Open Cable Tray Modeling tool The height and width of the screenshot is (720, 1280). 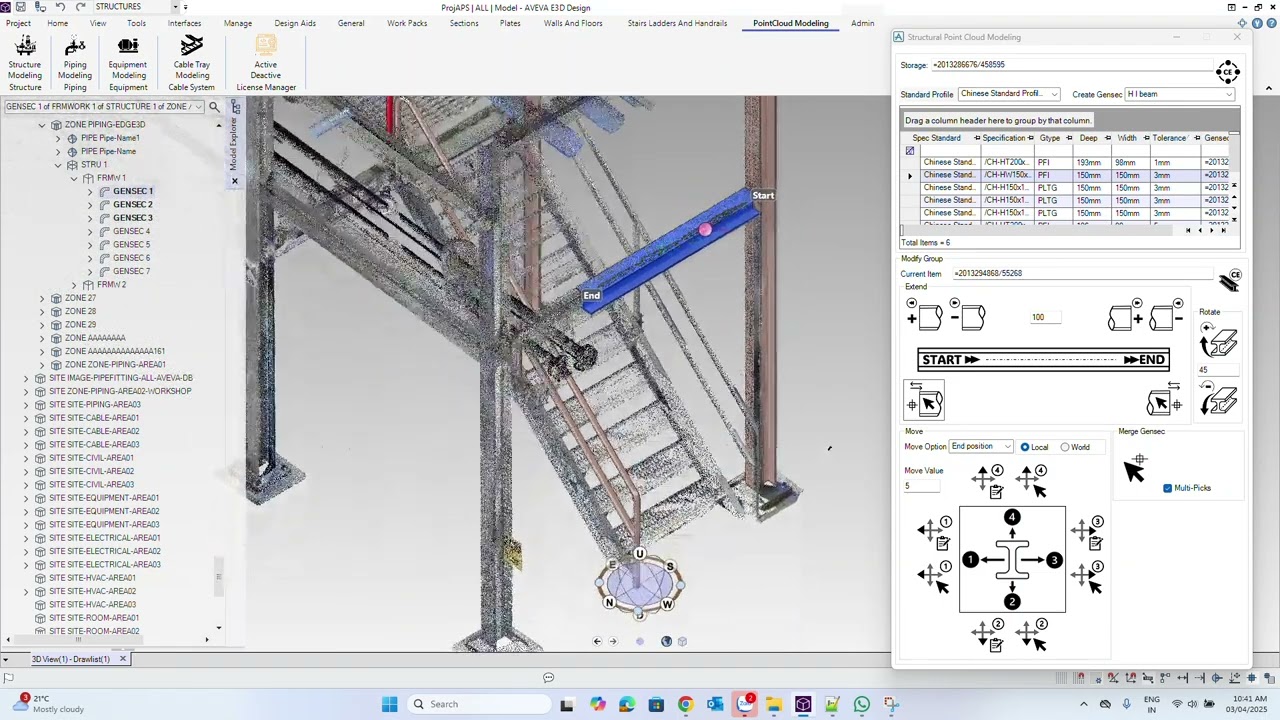point(192,63)
